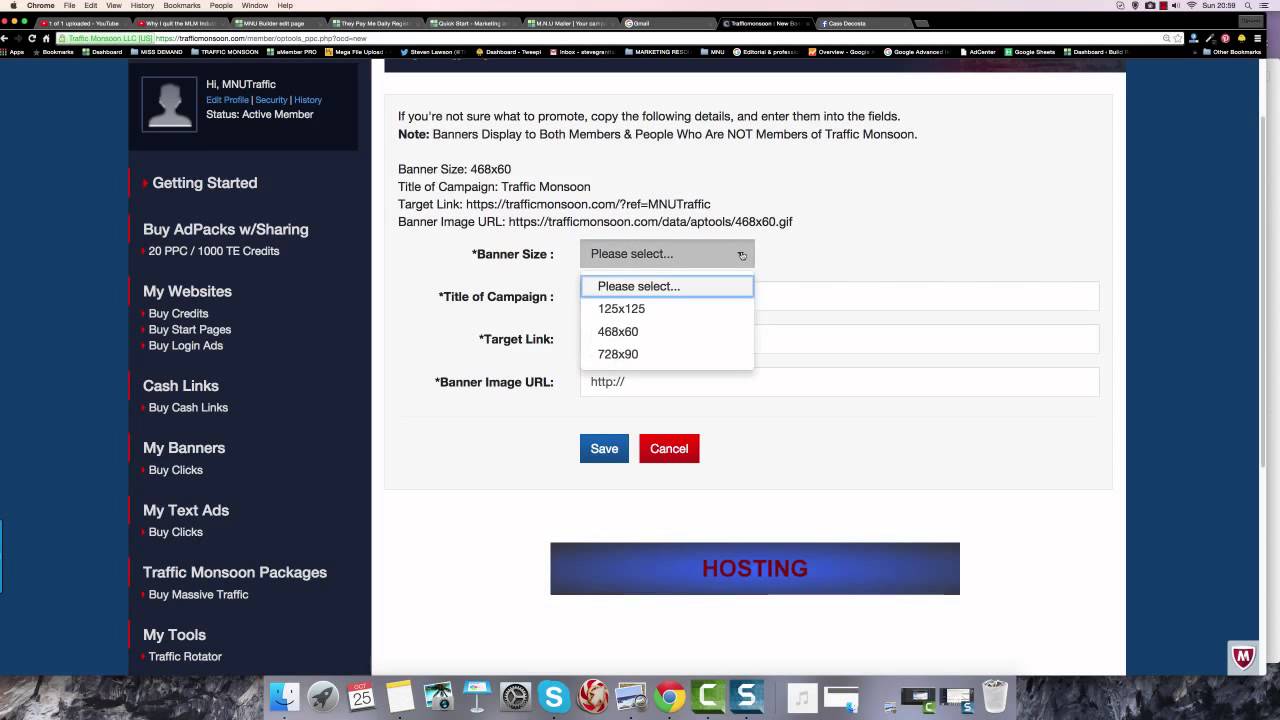The image size is (1280, 720).
Task: Open the profile History link
Action: 308,100
